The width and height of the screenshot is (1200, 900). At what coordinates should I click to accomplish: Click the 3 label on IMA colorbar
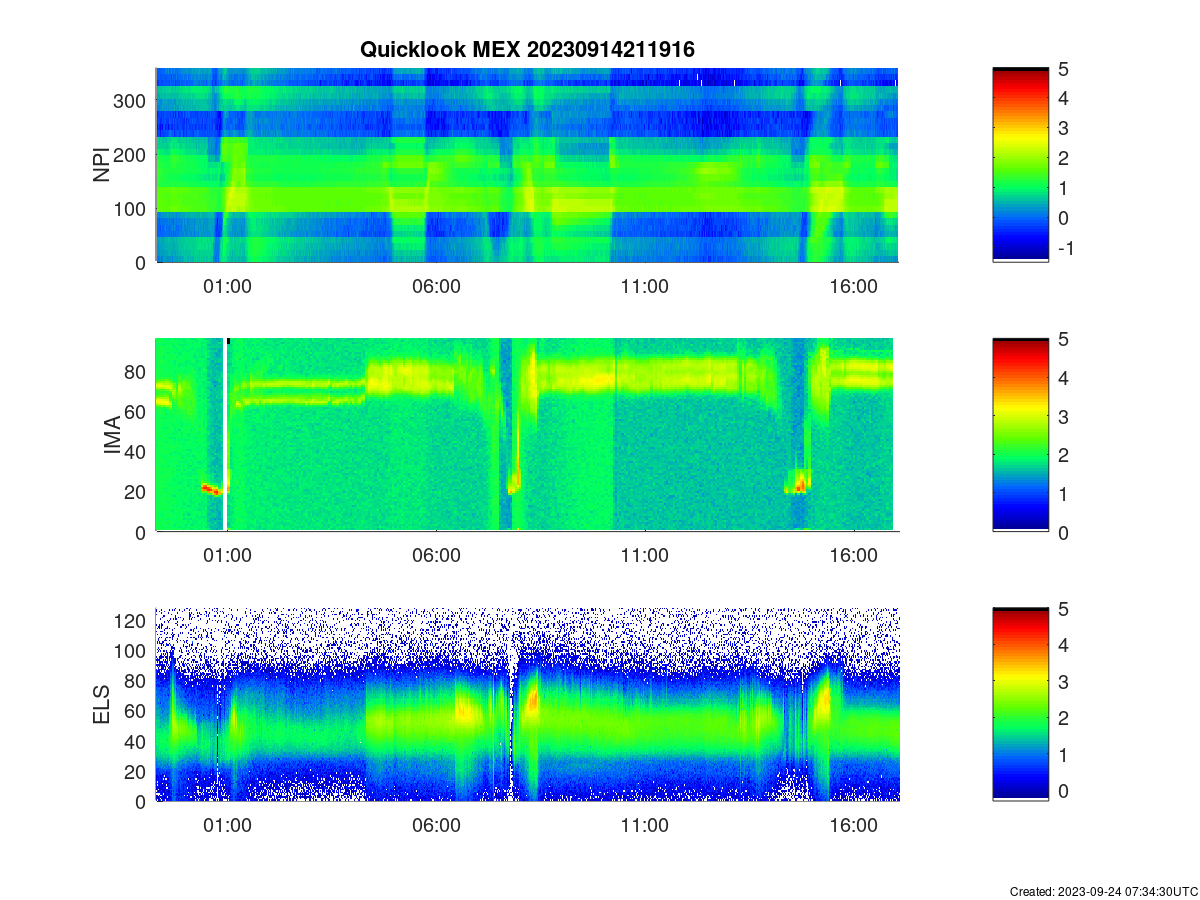pyautogui.click(x=1062, y=416)
